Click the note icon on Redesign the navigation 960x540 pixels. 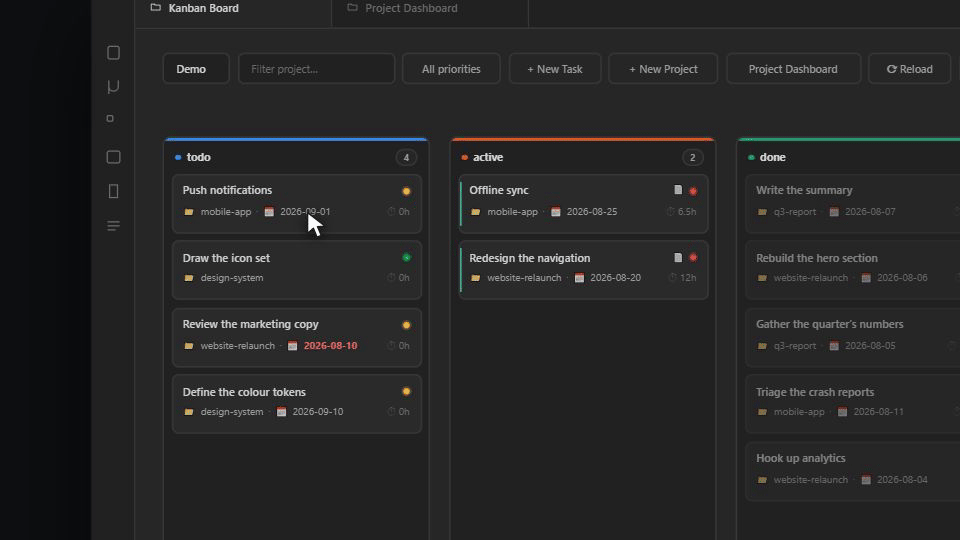(678, 257)
